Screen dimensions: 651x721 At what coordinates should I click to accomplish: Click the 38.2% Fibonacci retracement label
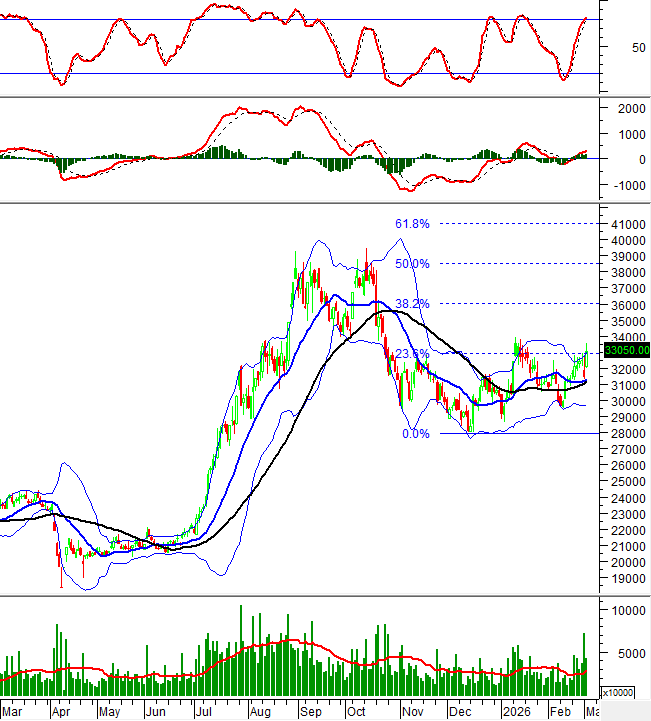[x=412, y=303]
